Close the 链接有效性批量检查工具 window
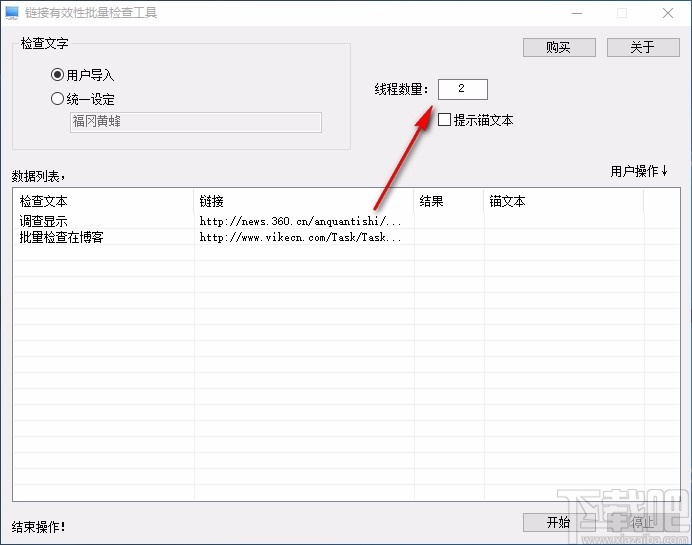692x545 pixels. coord(668,13)
